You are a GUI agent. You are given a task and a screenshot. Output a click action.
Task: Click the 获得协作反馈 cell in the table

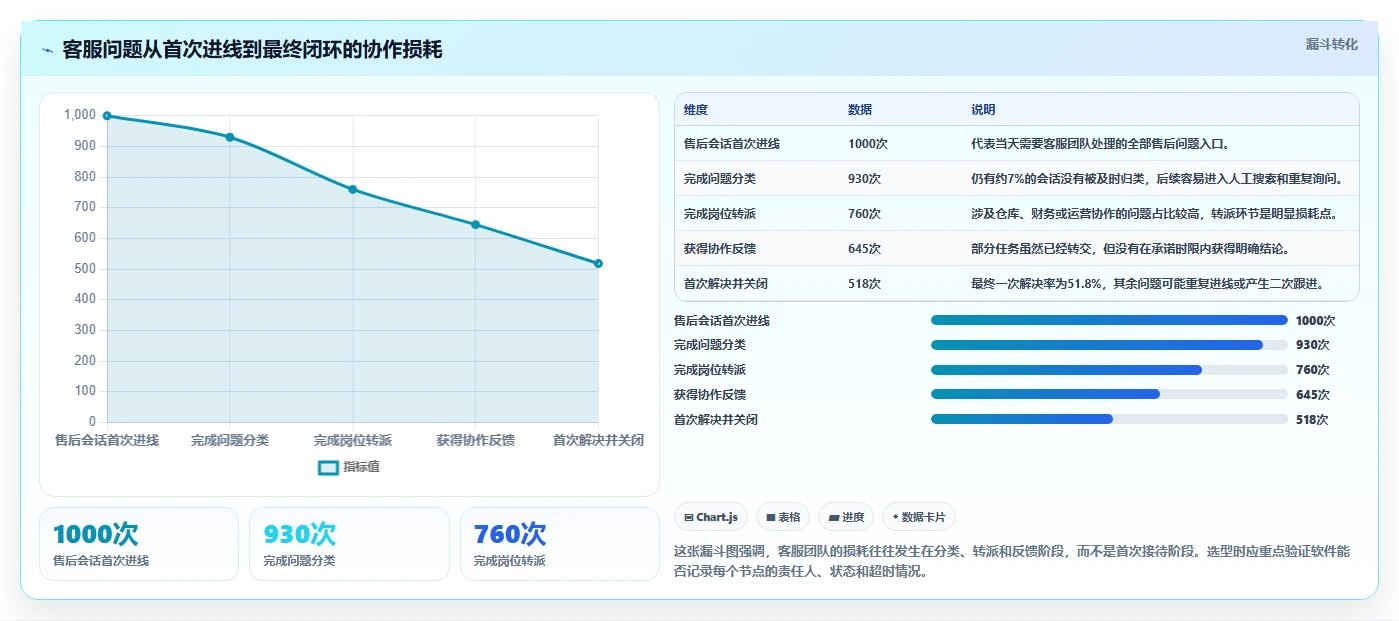tap(720, 249)
